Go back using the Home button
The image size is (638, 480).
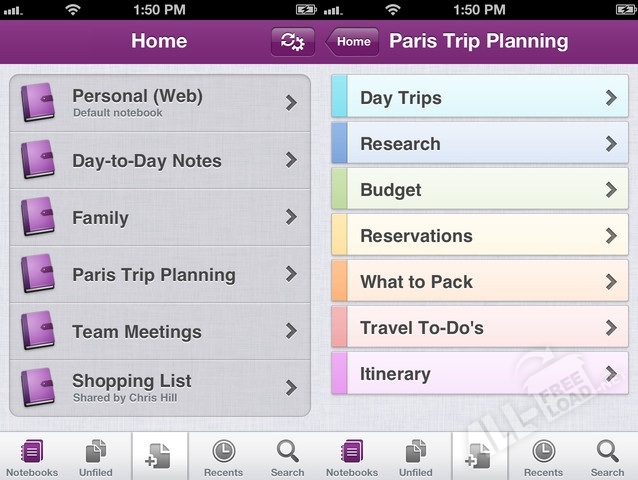[352, 42]
